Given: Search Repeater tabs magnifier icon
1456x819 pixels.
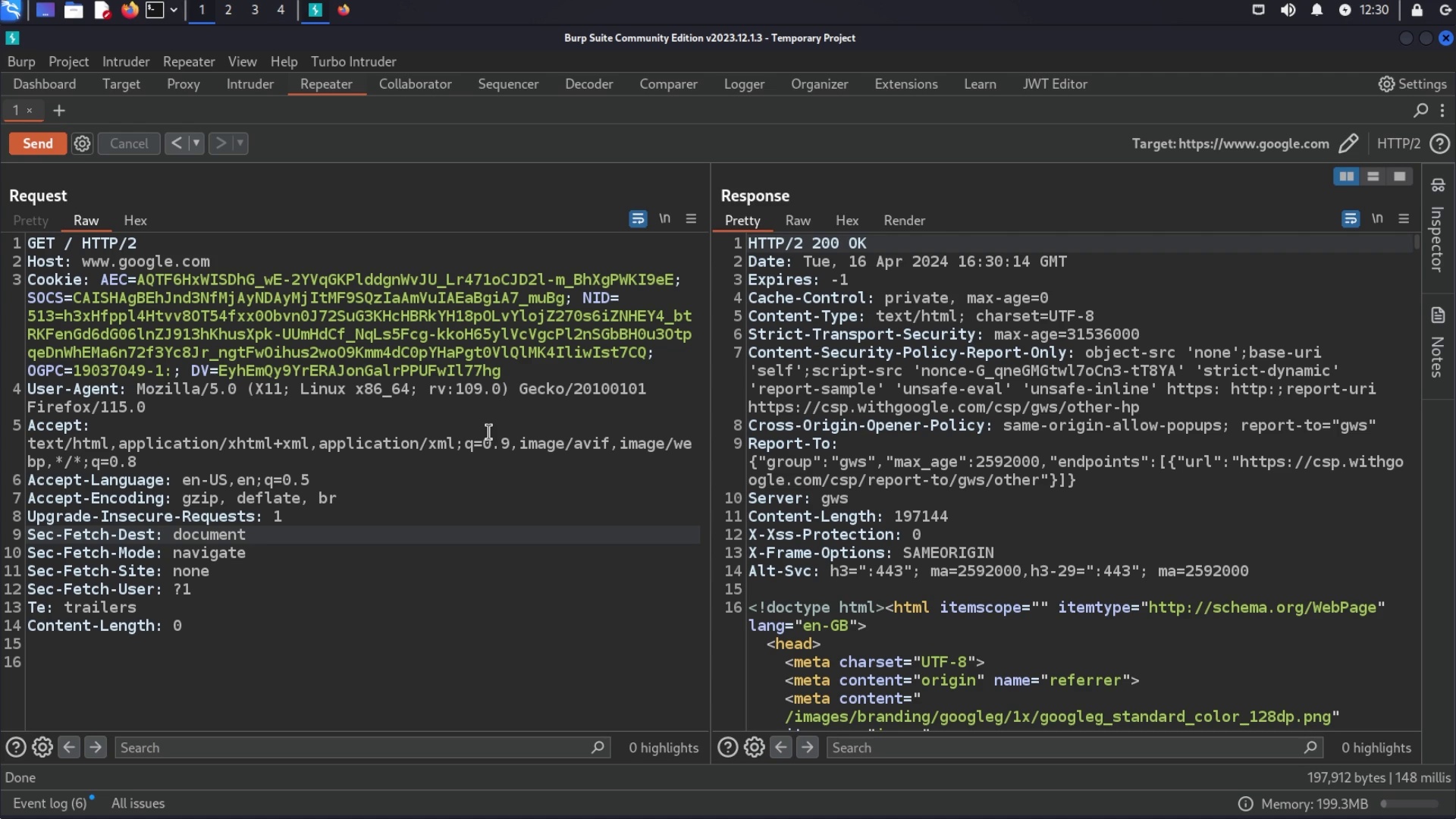Looking at the screenshot, I should [x=1420, y=111].
